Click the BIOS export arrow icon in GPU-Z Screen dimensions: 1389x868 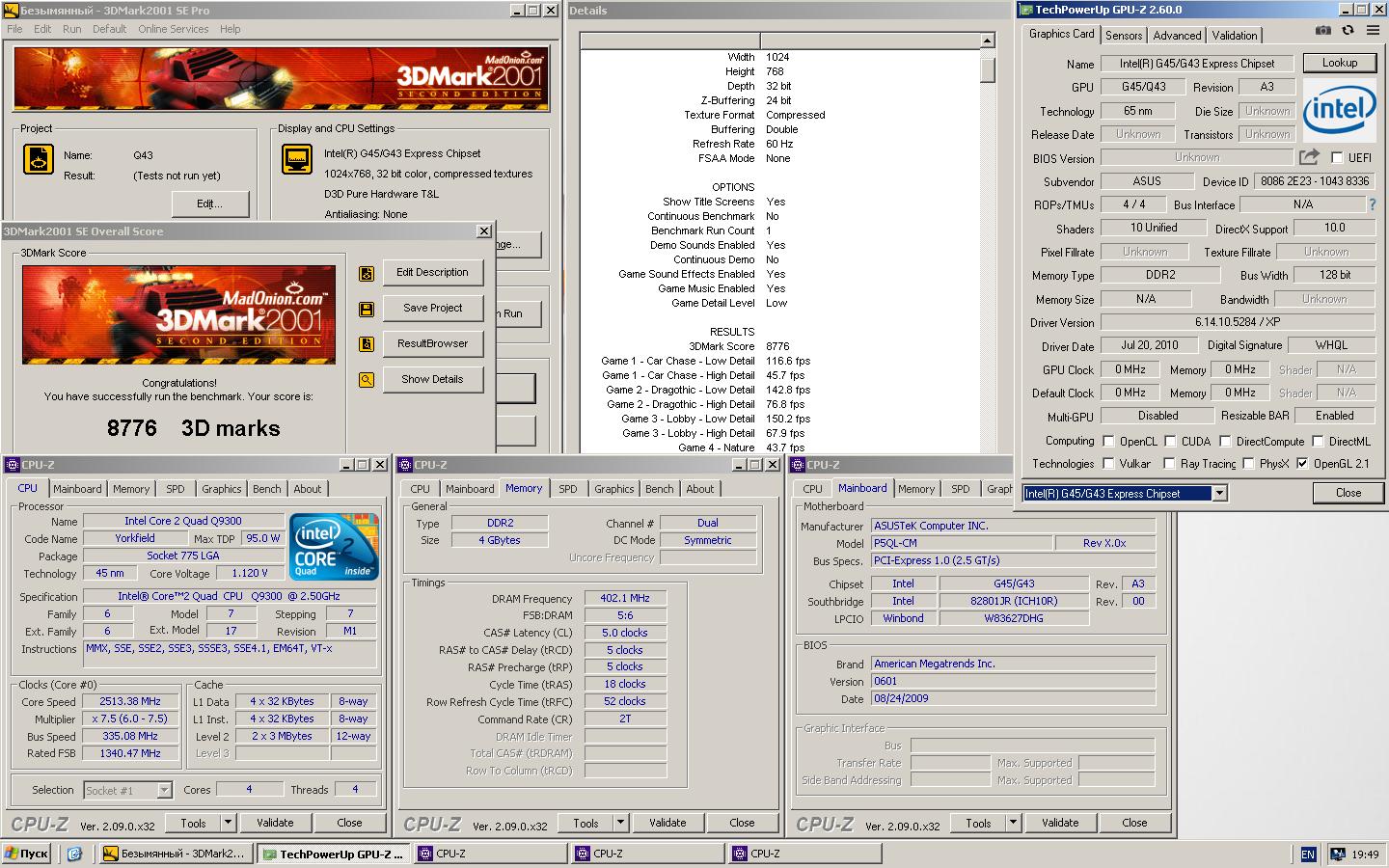point(1309,157)
